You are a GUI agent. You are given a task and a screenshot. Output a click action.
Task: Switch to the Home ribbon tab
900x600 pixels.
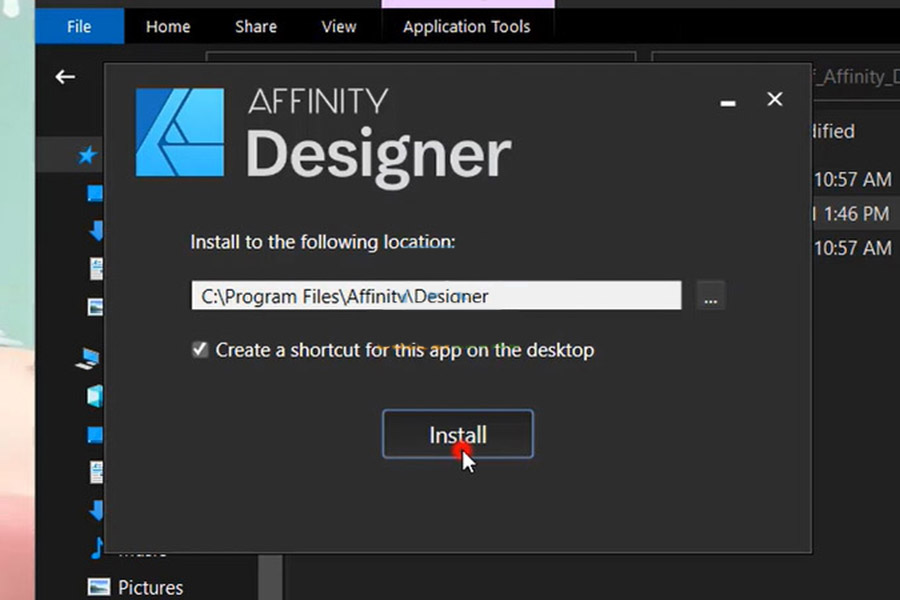click(168, 26)
